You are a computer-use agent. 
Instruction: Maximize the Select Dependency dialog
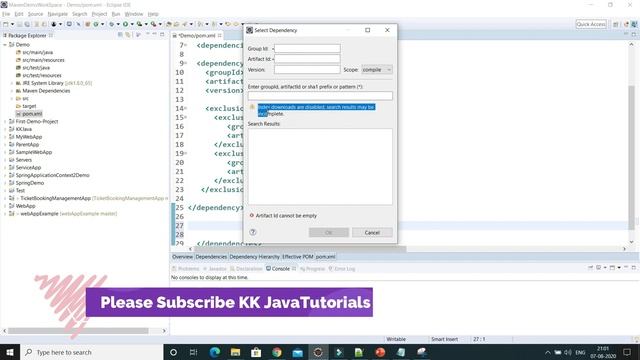(x=368, y=30)
